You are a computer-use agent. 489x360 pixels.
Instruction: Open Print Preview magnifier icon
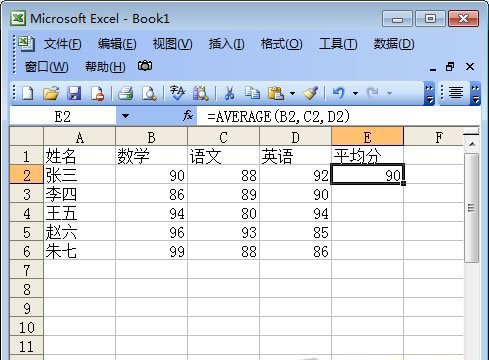[x=149, y=93]
